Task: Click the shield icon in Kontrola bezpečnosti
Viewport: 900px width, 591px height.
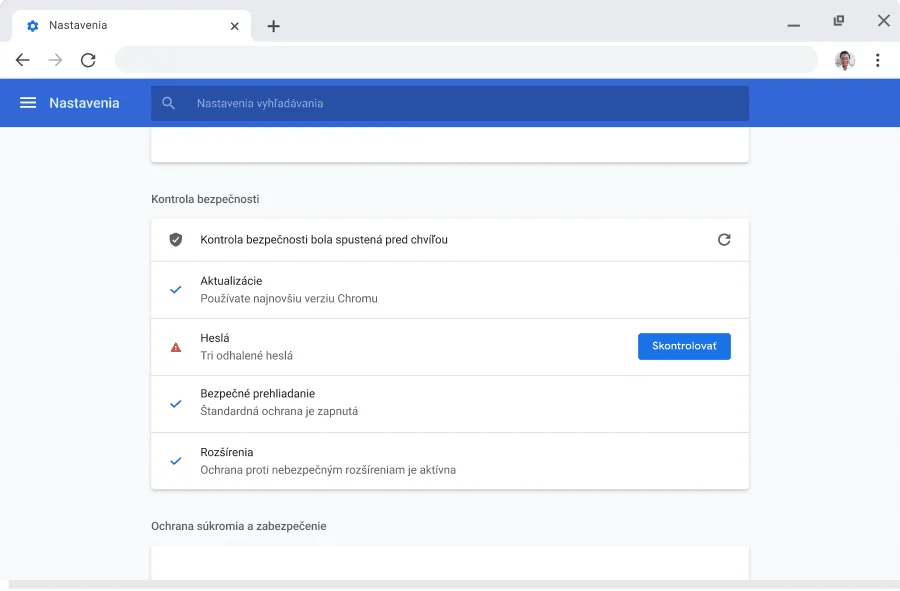Action: [176, 240]
